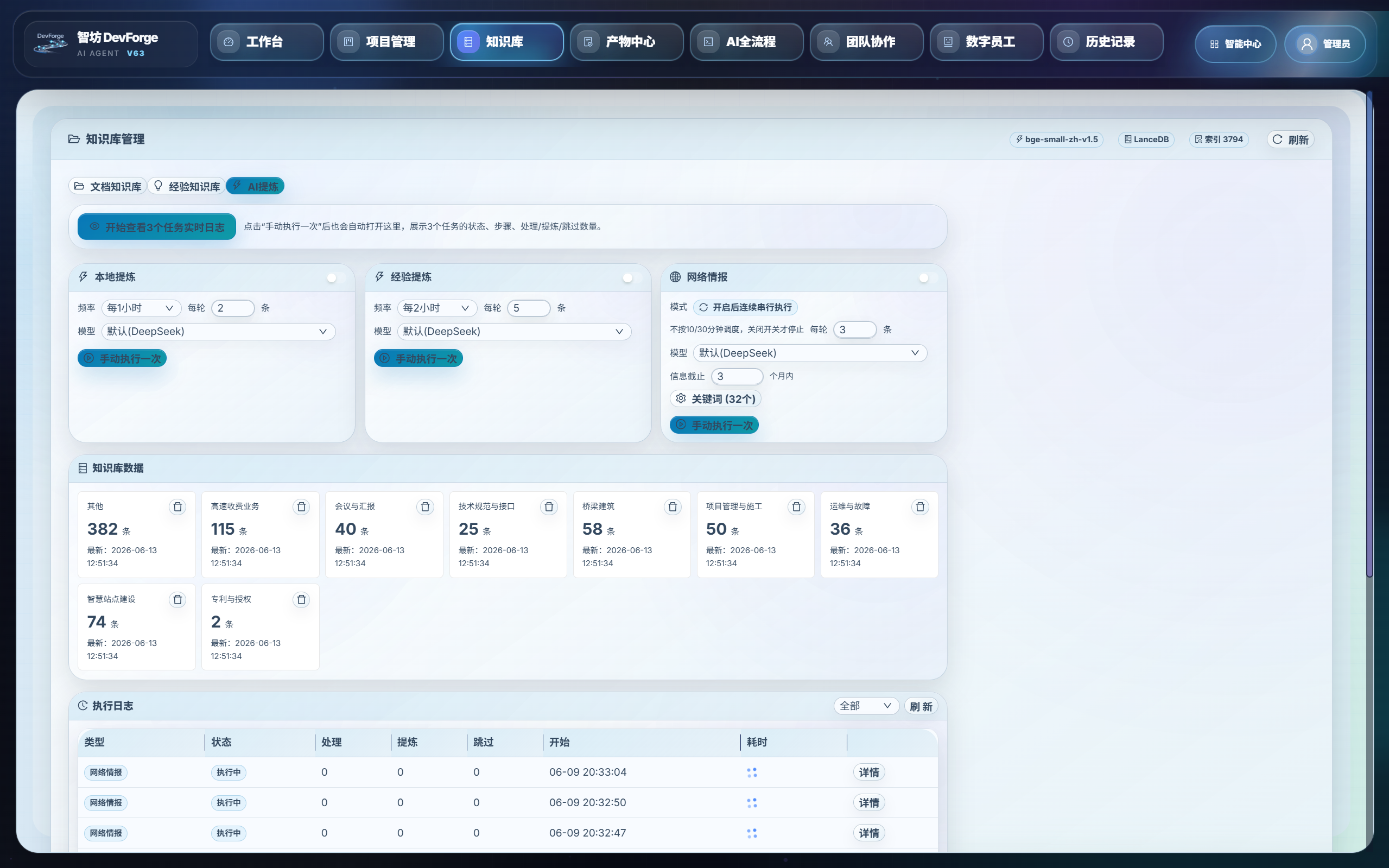Click the 智能中心 grid icon
The width and height of the screenshot is (1389, 868).
pyautogui.click(x=1215, y=44)
